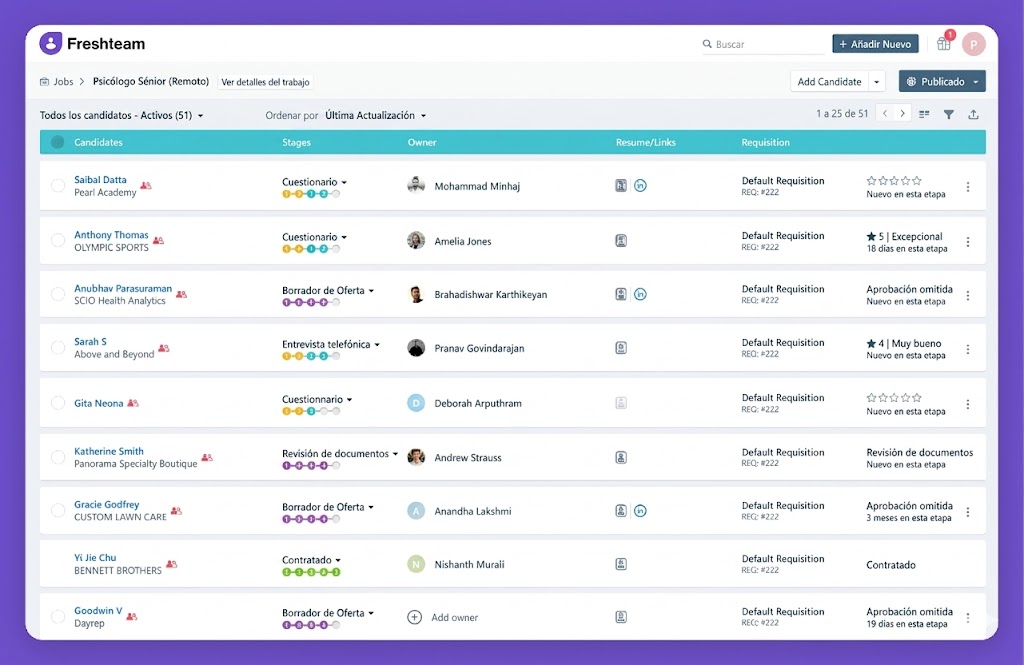Open Saibal Datta's resume icon

(x=621, y=186)
